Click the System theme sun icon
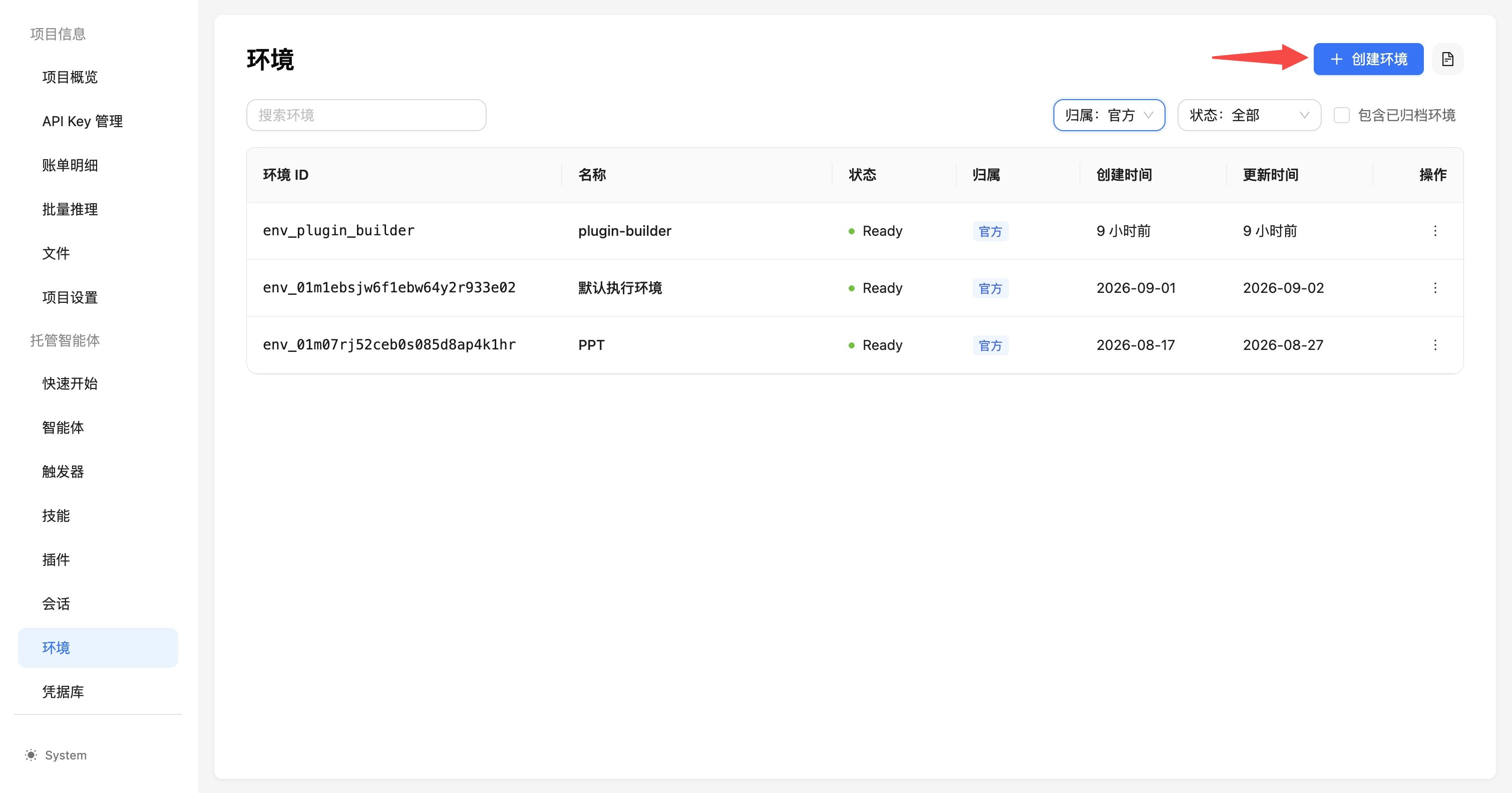The image size is (1512, 793). (31, 755)
